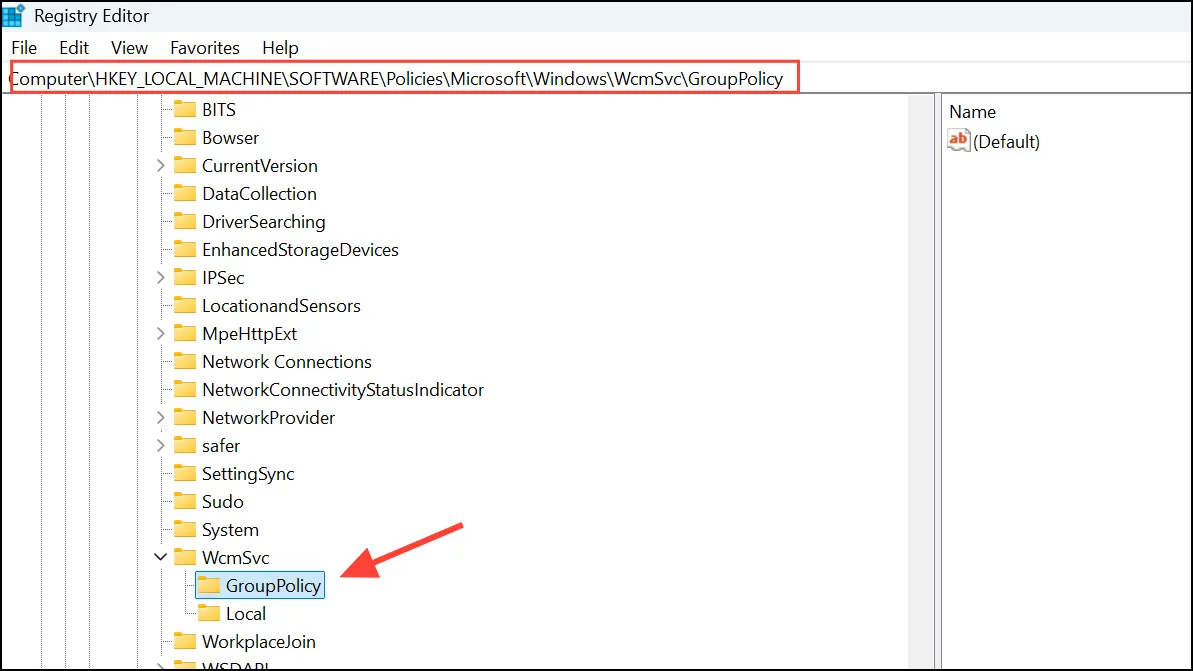Click the DataCollection key label
This screenshot has width=1193, height=671.
[x=259, y=194]
